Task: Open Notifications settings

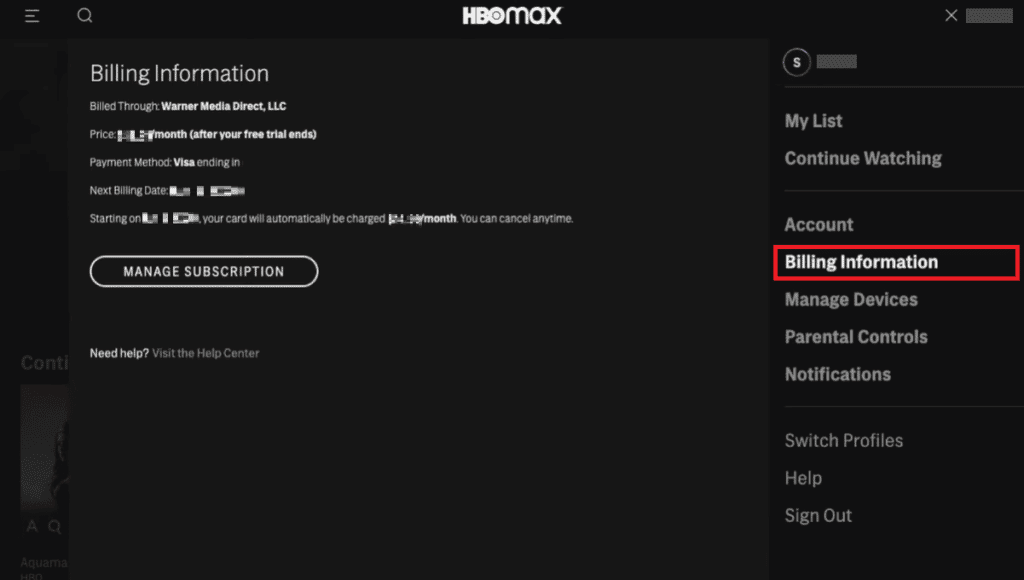Action: click(837, 374)
